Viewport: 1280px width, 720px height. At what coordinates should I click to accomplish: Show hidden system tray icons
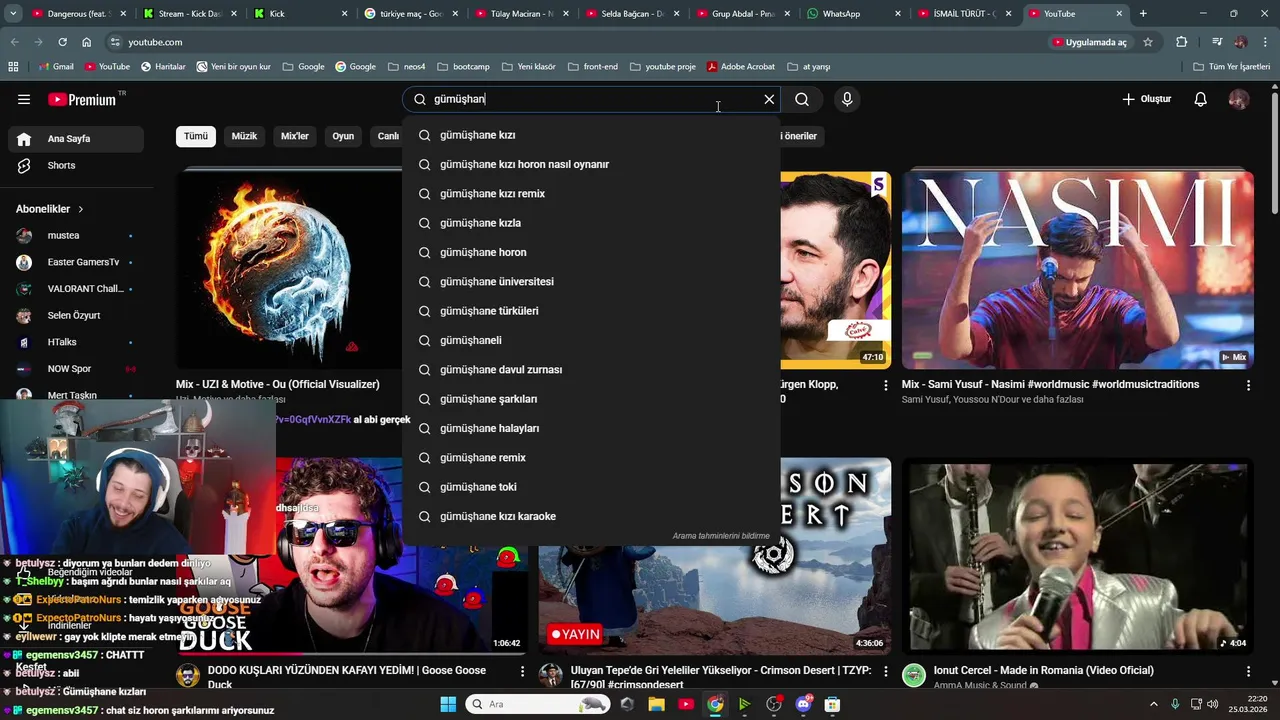click(x=1153, y=704)
